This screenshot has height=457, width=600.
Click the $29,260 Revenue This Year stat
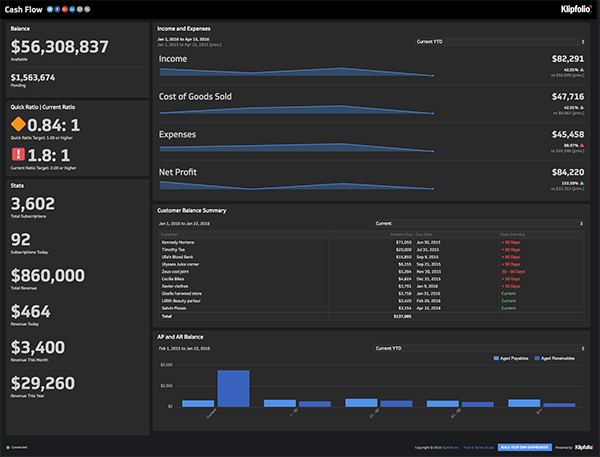[43, 383]
